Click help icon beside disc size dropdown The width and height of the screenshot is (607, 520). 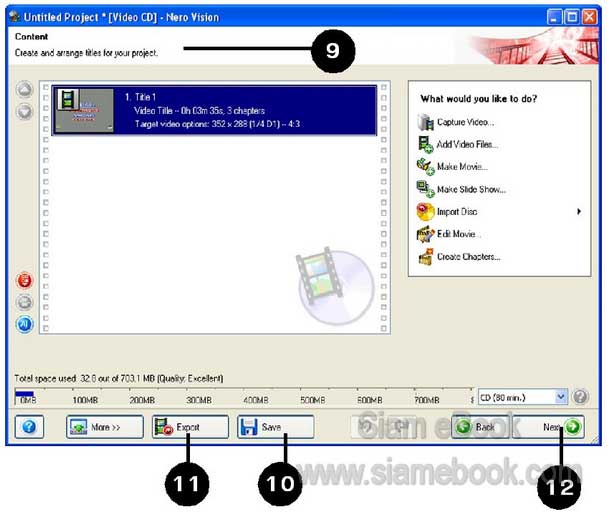[x=580, y=397]
